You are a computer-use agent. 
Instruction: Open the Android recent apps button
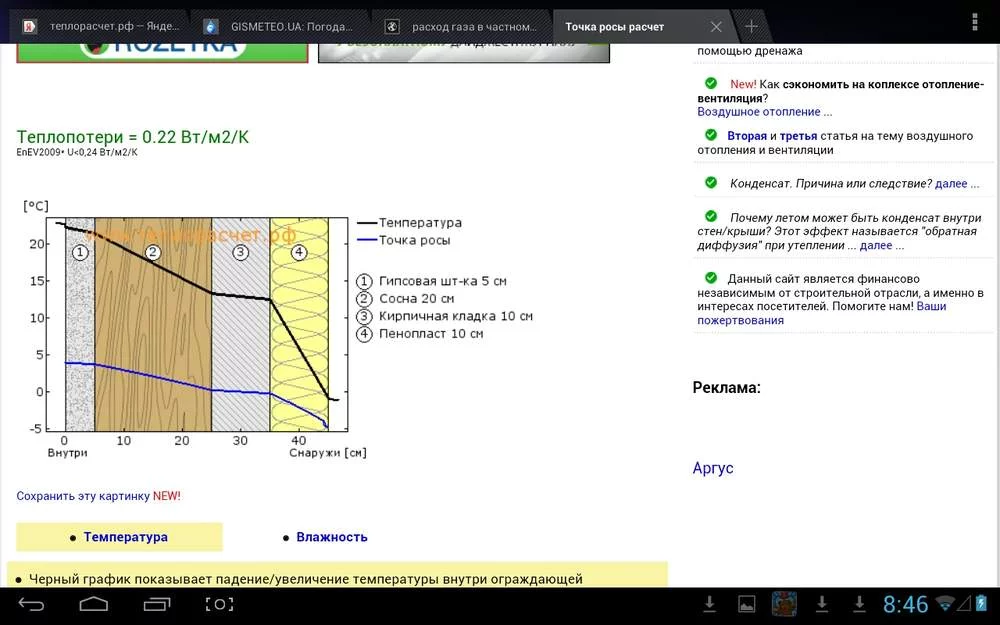click(157, 603)
